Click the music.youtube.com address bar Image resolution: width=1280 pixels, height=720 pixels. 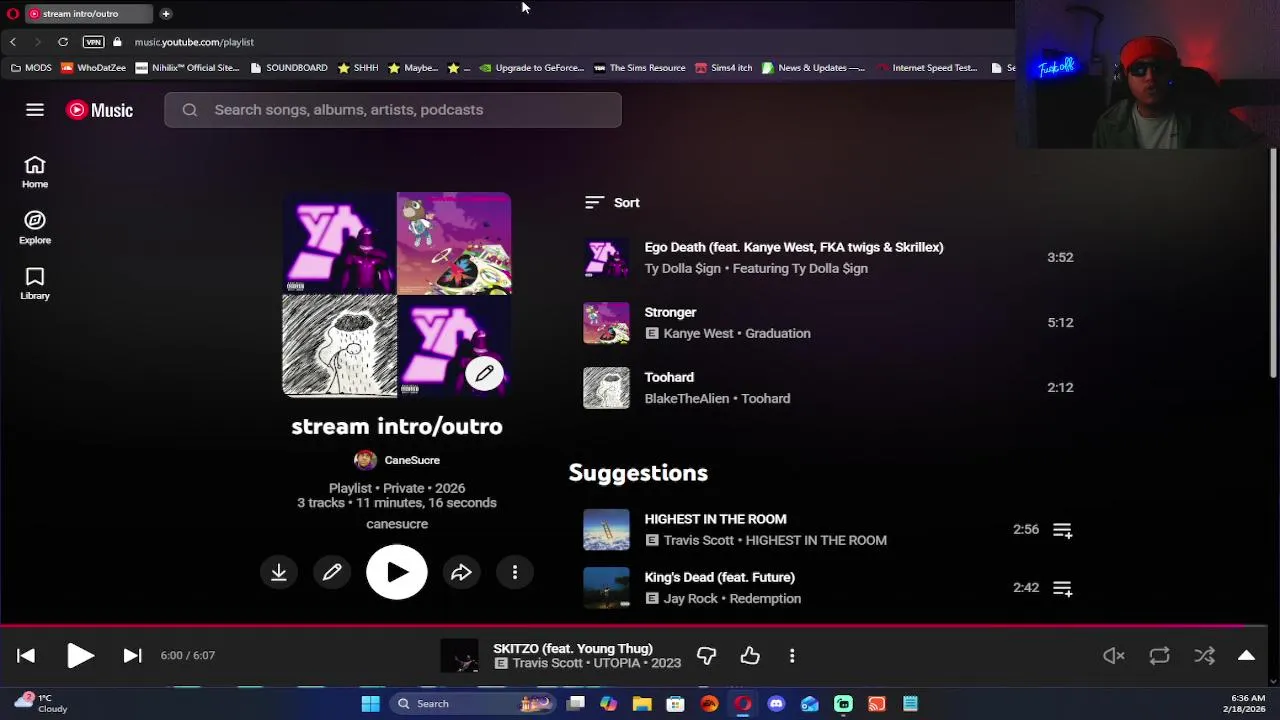click(x=194, y=42)
